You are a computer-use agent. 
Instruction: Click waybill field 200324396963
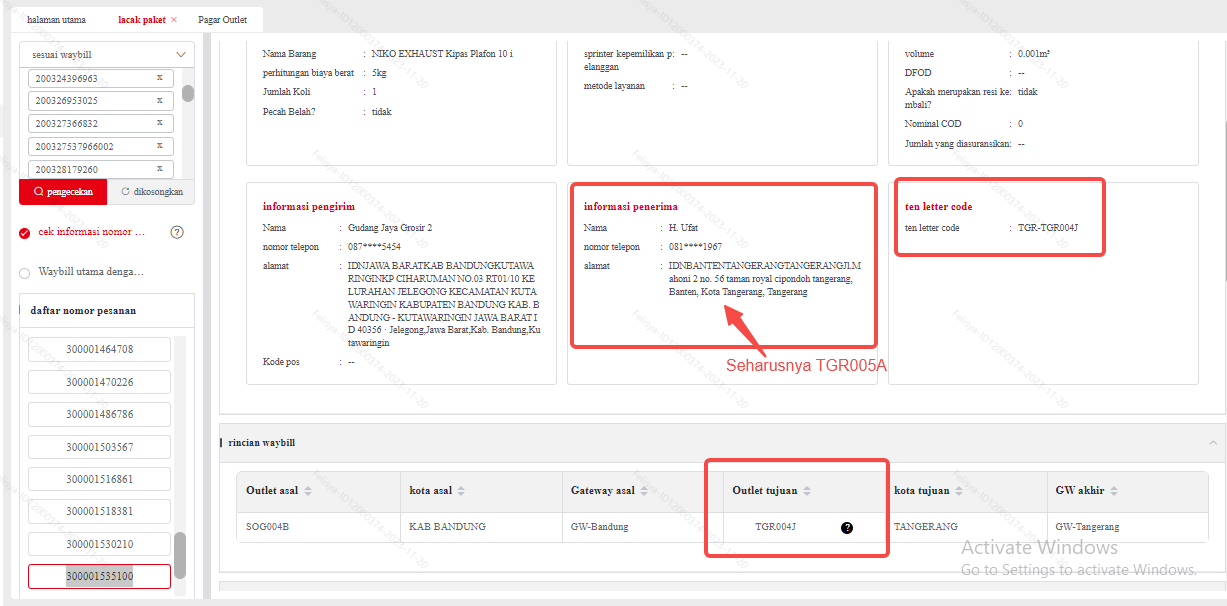click(x=100, y=78)
